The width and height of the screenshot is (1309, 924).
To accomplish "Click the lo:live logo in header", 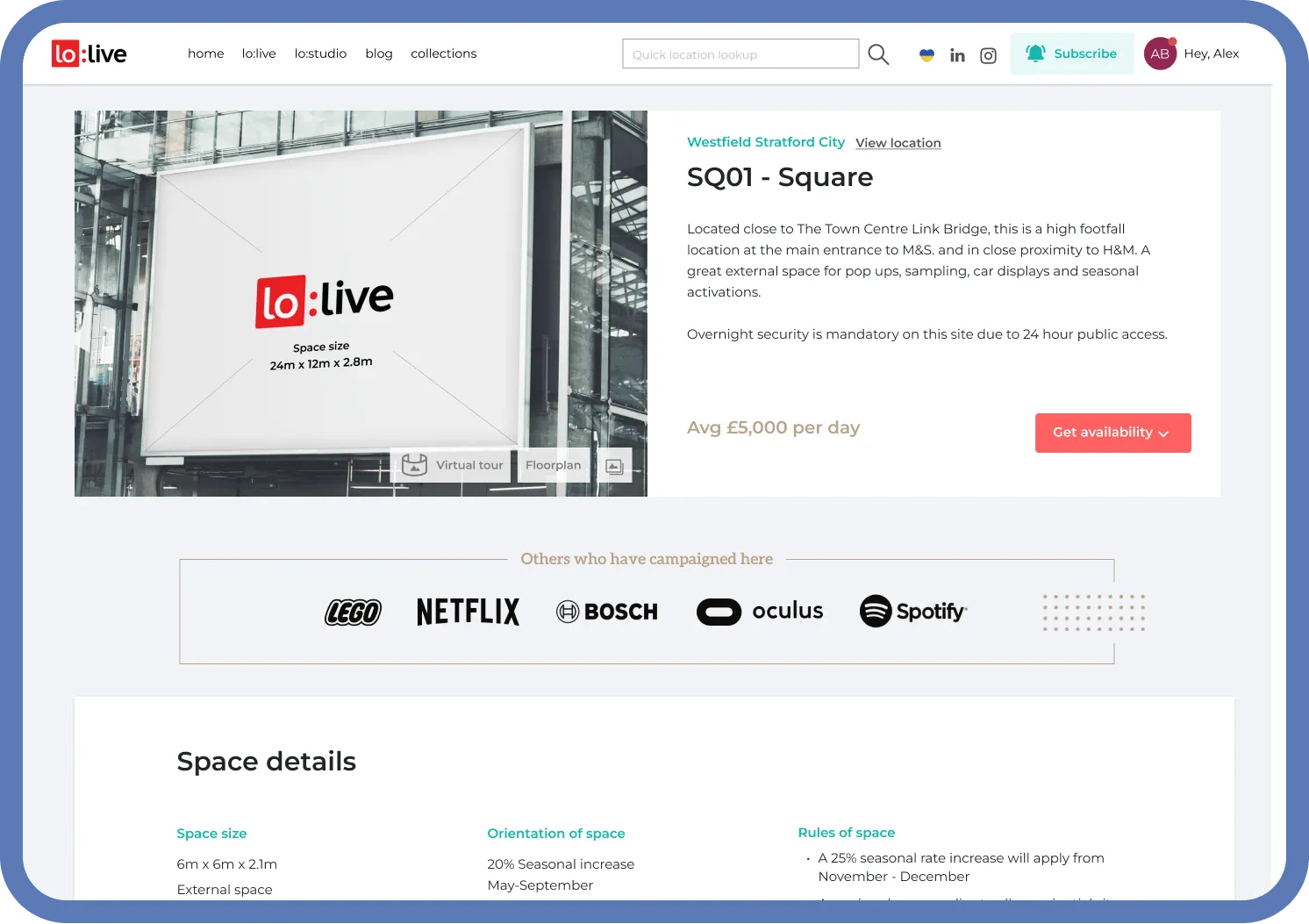I will [x=89, y=54].
